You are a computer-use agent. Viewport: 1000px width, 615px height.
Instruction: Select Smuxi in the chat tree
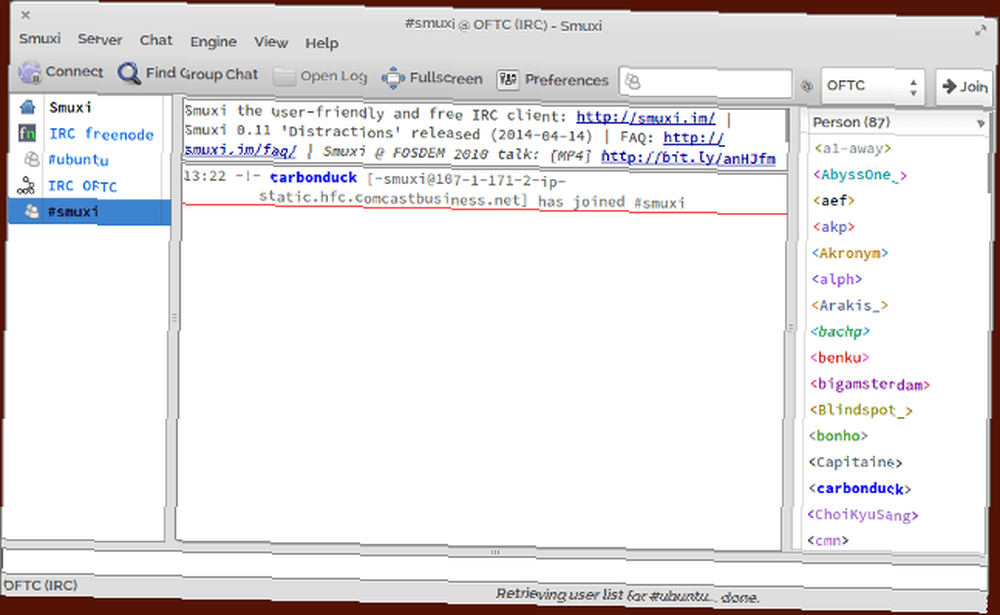70,107
